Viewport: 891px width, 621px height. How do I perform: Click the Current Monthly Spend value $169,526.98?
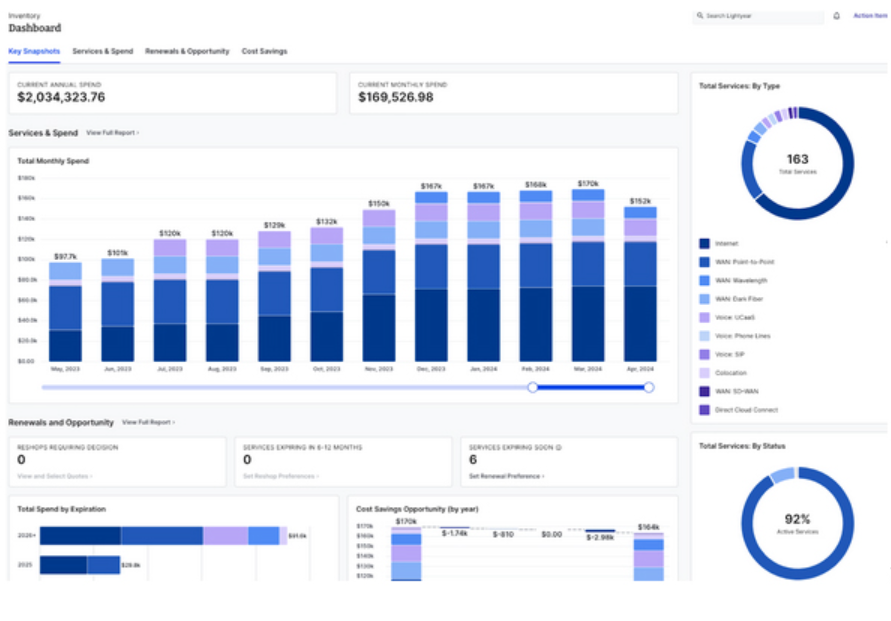(x=395, y=97)
